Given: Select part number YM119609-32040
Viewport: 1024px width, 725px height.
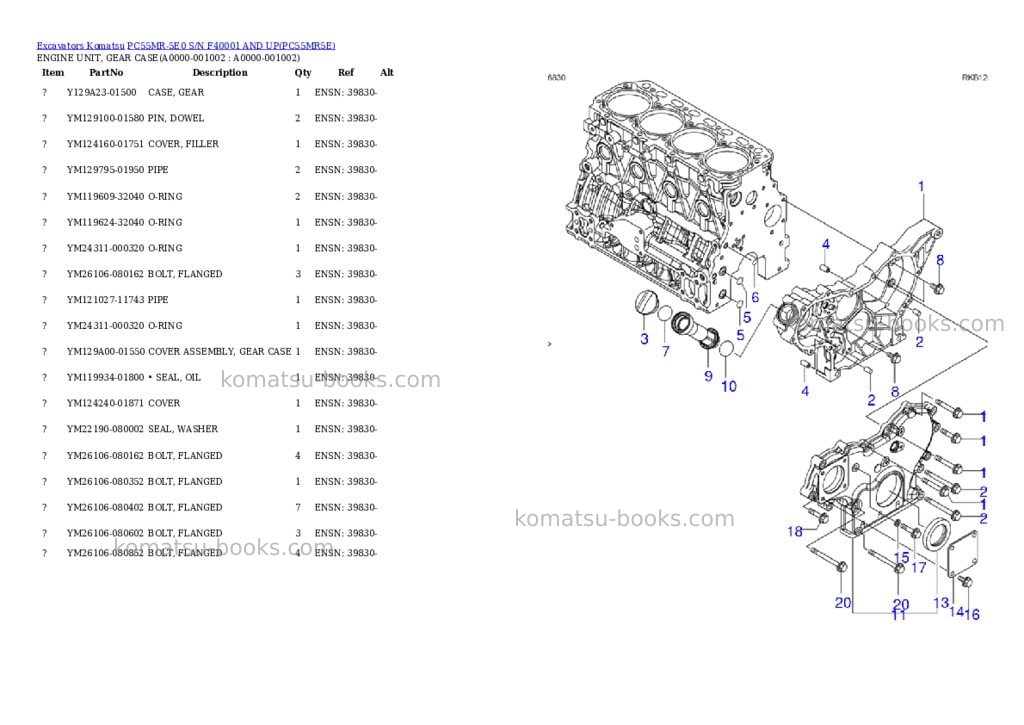Looking at the screenshot, I should coord(105,197).
